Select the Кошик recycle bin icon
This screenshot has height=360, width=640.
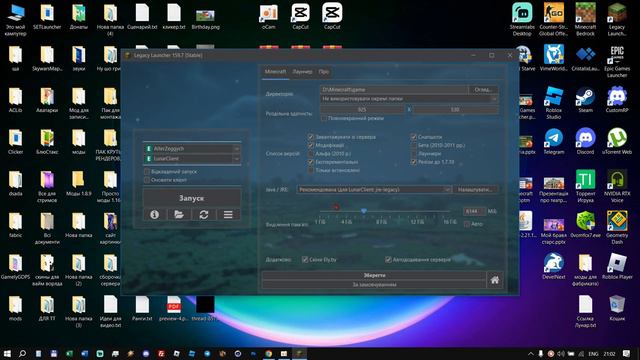click(617, 308)
